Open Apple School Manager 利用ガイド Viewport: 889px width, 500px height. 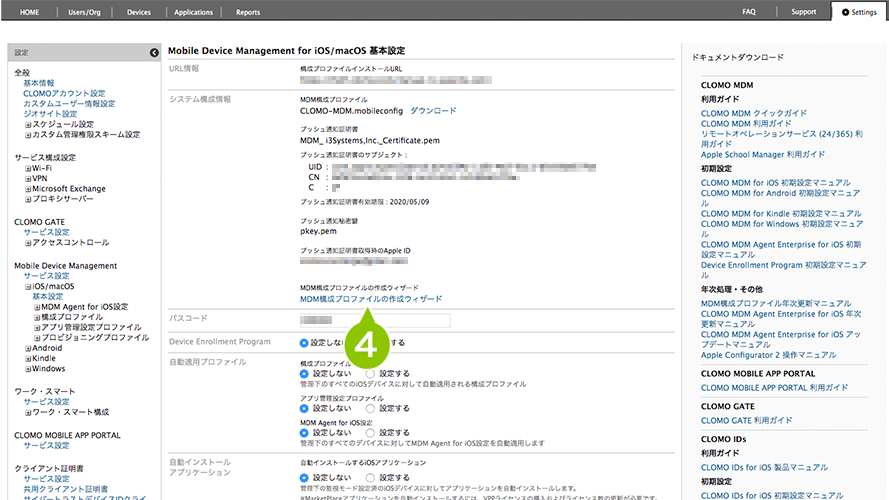763,154
